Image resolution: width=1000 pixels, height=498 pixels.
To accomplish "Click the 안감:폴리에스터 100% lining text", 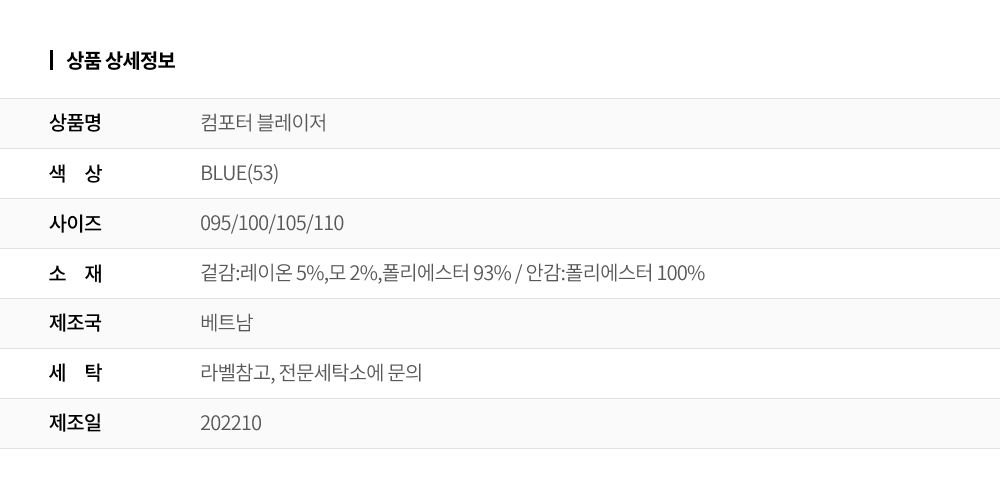I will pyautogui.click(x=615, y=273).
